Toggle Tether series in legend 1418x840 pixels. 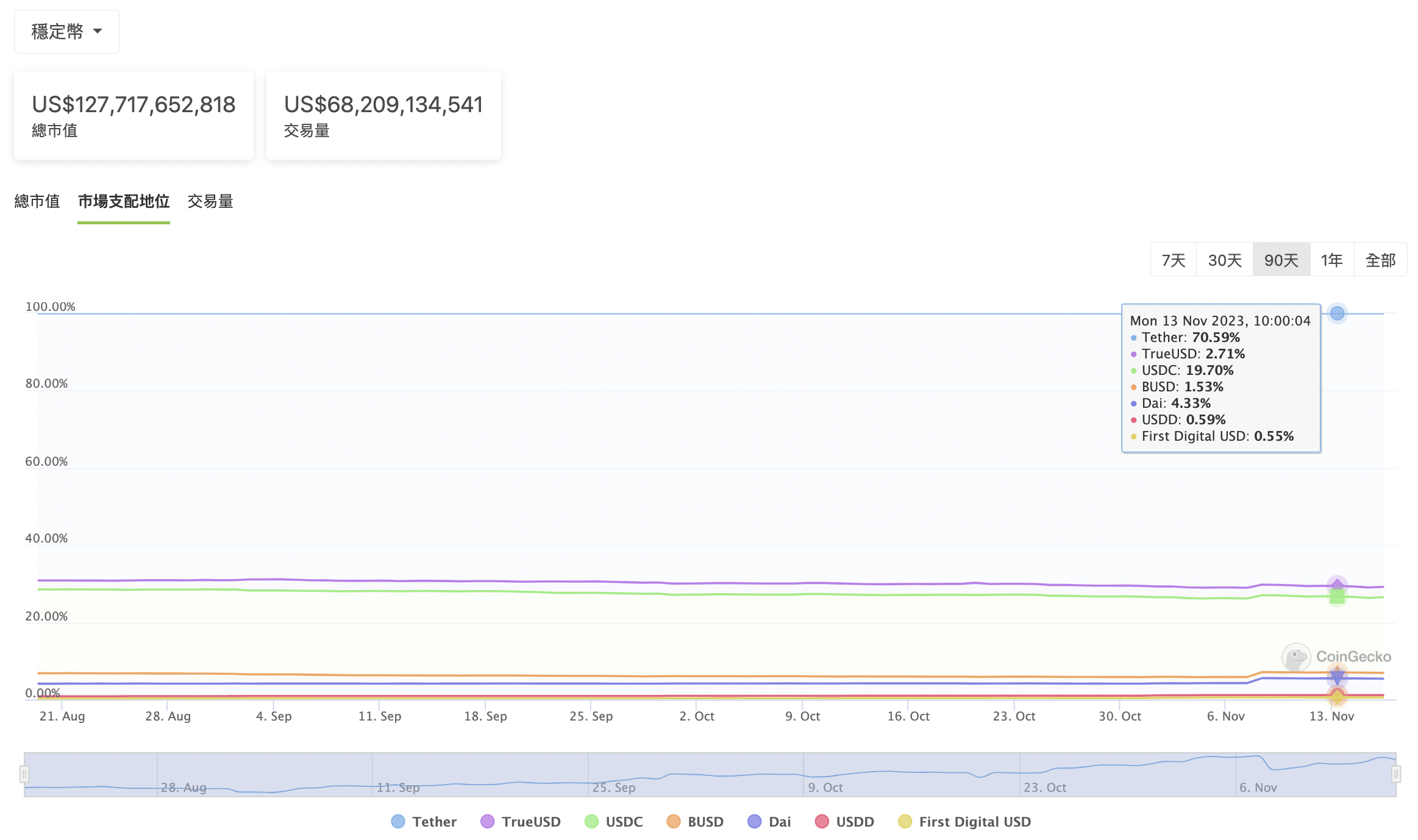(x=424, y=822)
